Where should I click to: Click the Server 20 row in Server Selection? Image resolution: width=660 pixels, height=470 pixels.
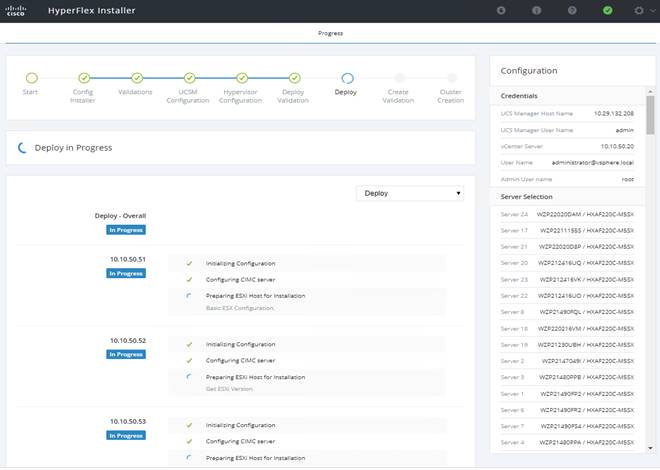[567, 263]
